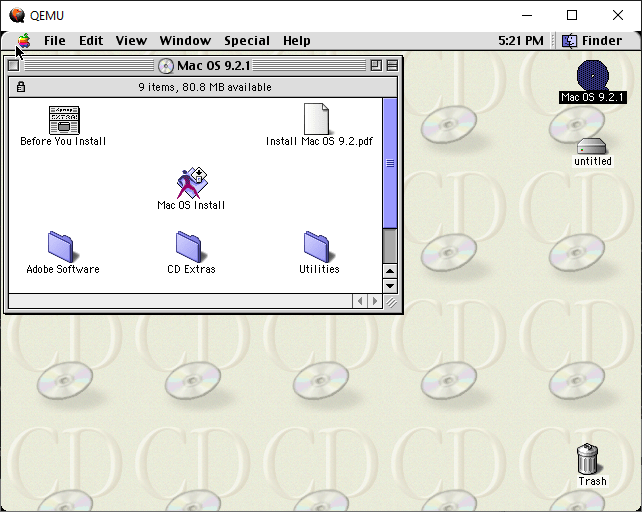The width and height of the screenshot is (642, 512).
Task: Click the horizontal scrollbar right arrow
Action: tap(375, 301)
